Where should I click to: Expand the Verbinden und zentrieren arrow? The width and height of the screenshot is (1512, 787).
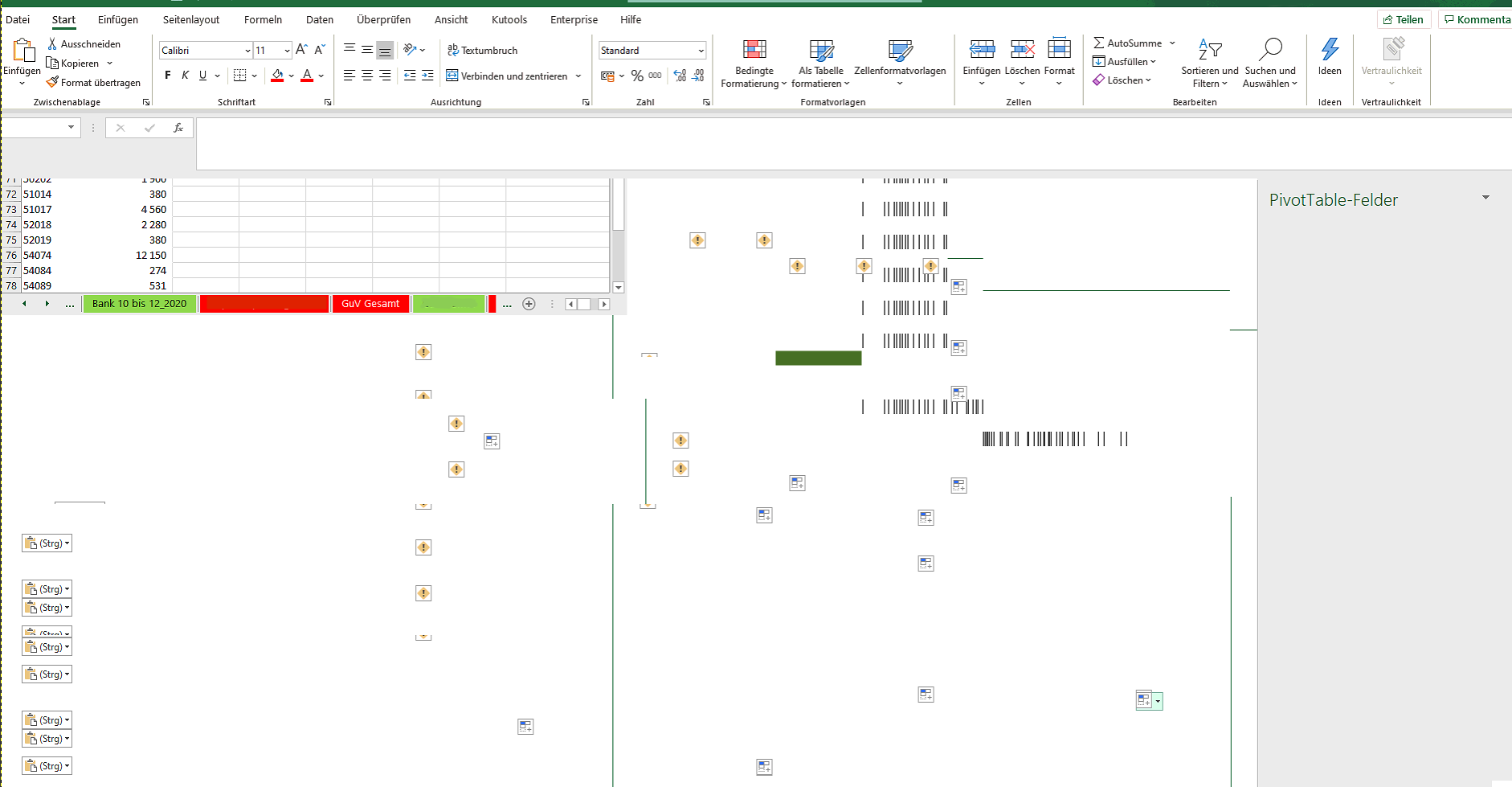click(578, 76)
